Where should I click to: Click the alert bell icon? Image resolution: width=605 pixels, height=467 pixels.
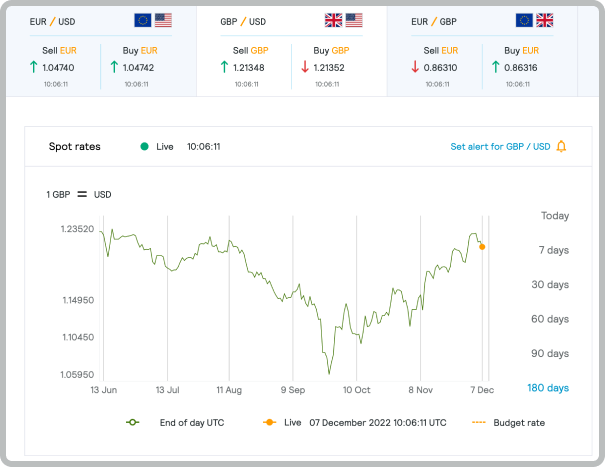click(561, 146)
